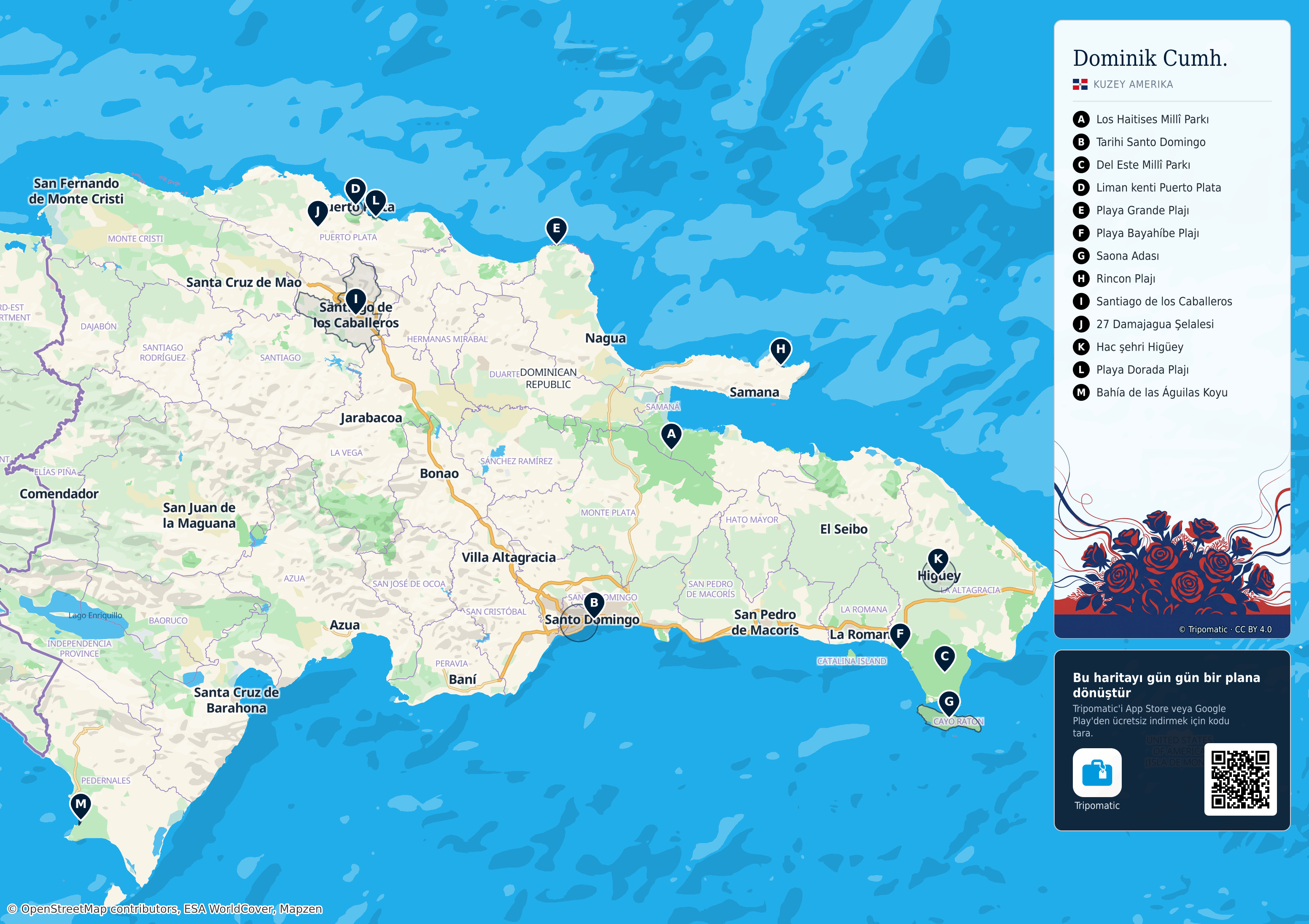Select map pin B over Santo Domingo
Screen dimensions: 1309x924
tap(594, 604)
